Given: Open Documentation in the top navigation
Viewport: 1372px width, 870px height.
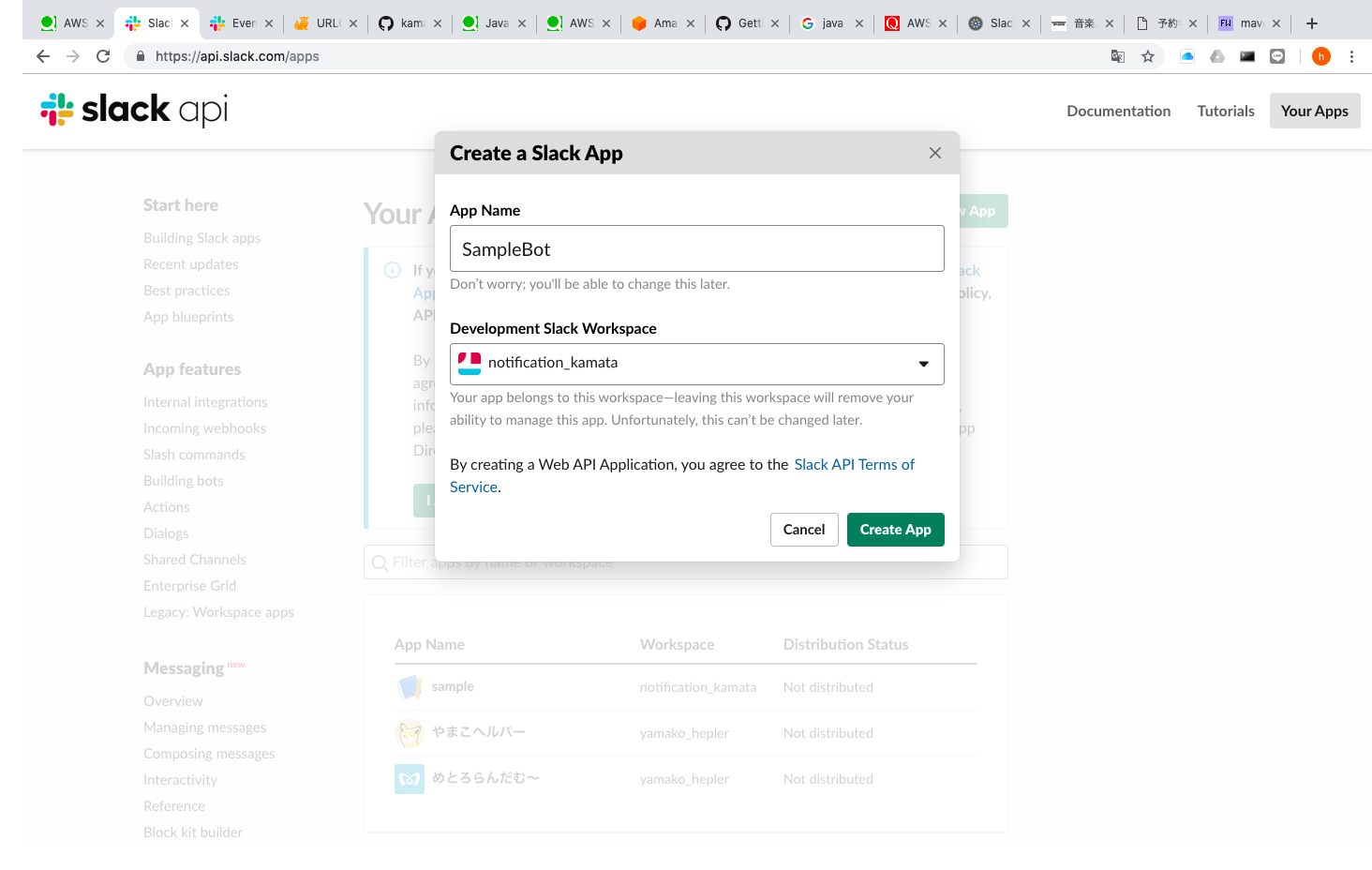Looking at the screenshot, I should pos(1118,111).
